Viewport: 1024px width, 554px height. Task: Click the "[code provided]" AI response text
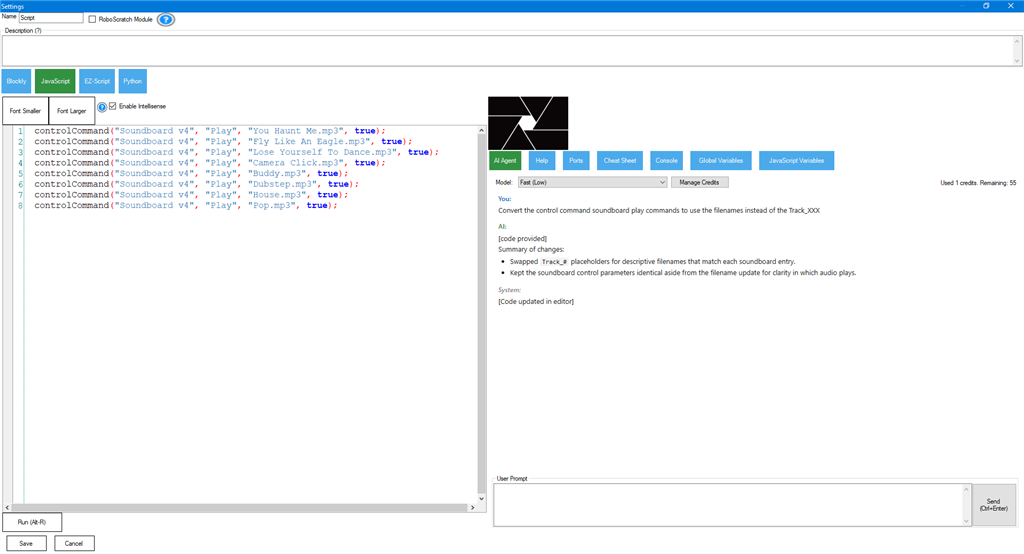[x=522, y=238]
